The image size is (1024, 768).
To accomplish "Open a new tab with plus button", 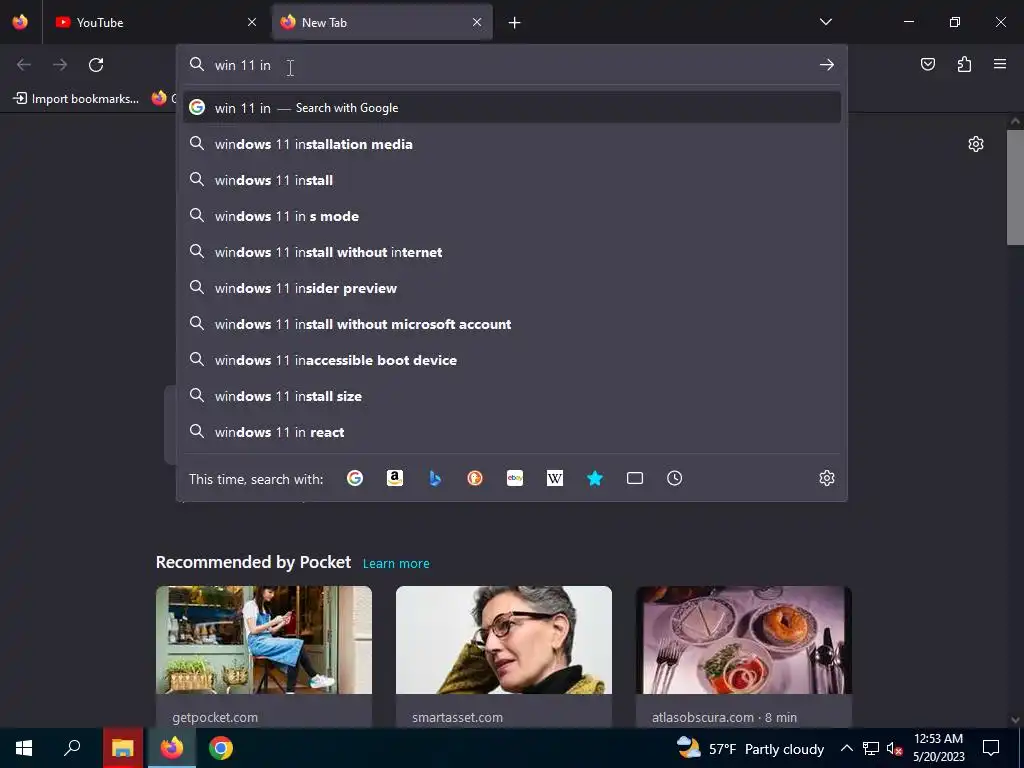I will tap(515, 23).
